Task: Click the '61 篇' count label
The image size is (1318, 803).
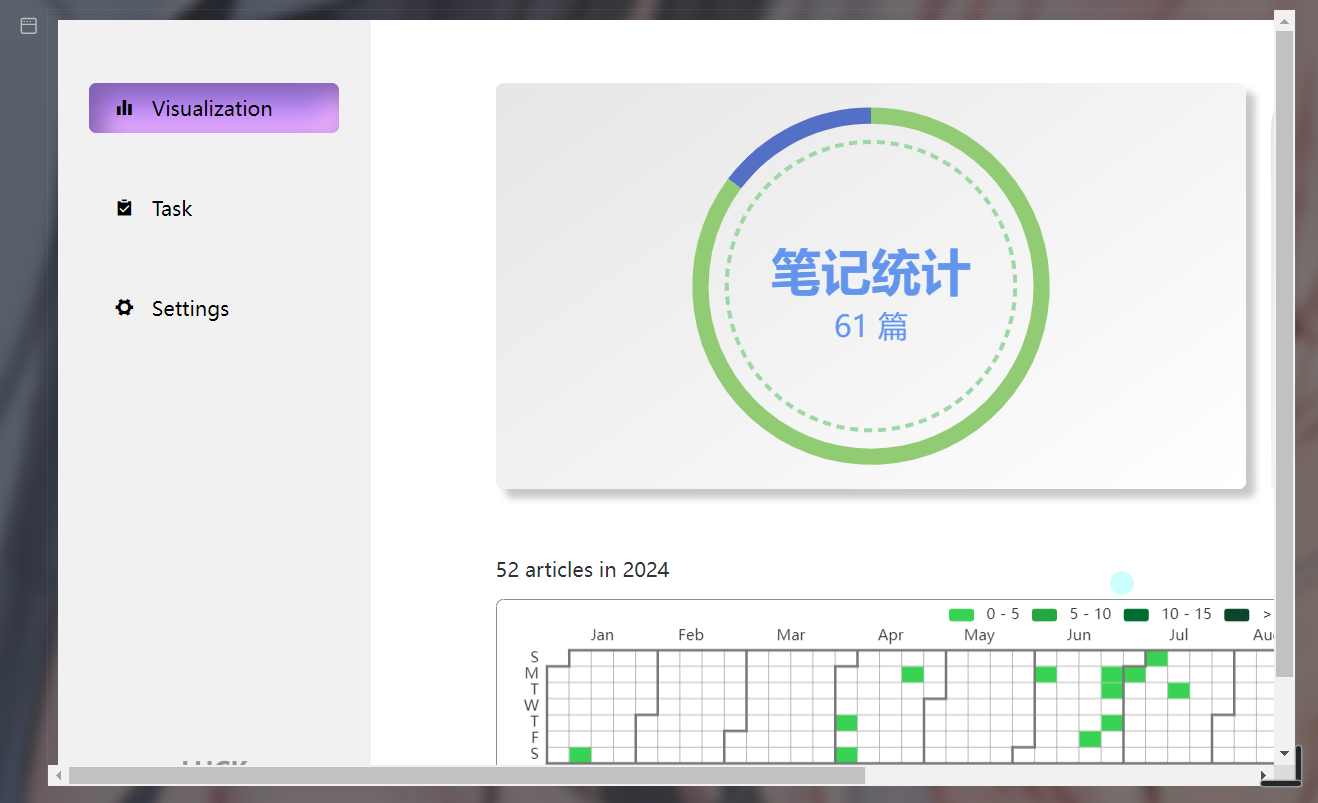Action: pos(870,326)
